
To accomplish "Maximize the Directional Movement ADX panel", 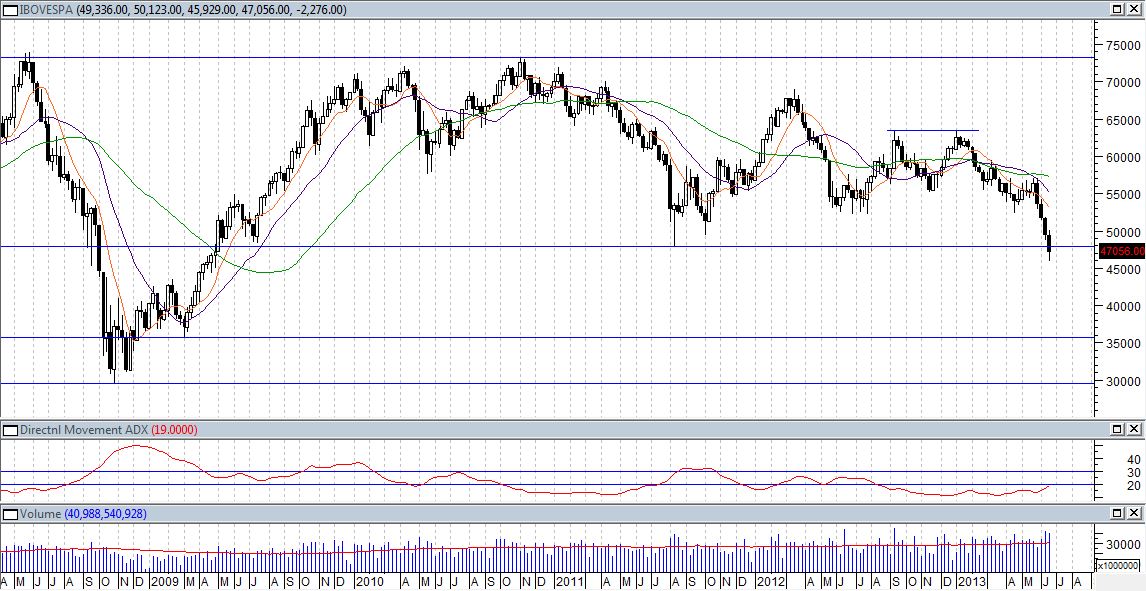I will (x=1118, y=430).
